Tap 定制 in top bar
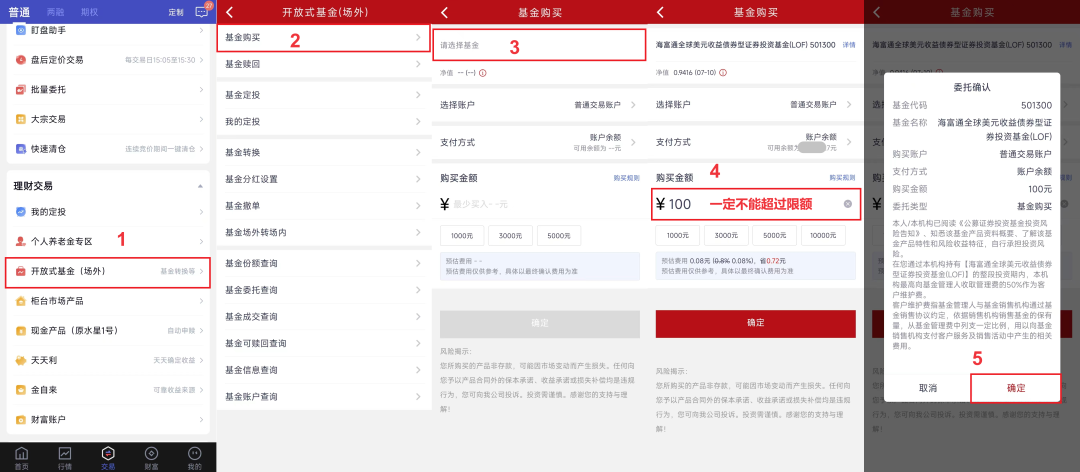This screenshot has width=1080, height=472. pyautogui.click(x=176, y=12)
